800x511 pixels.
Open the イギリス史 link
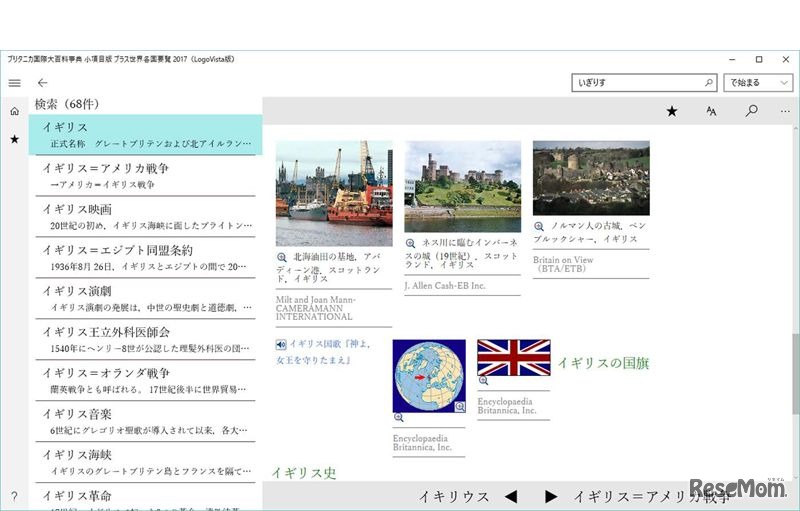click(x=304, y=473)
